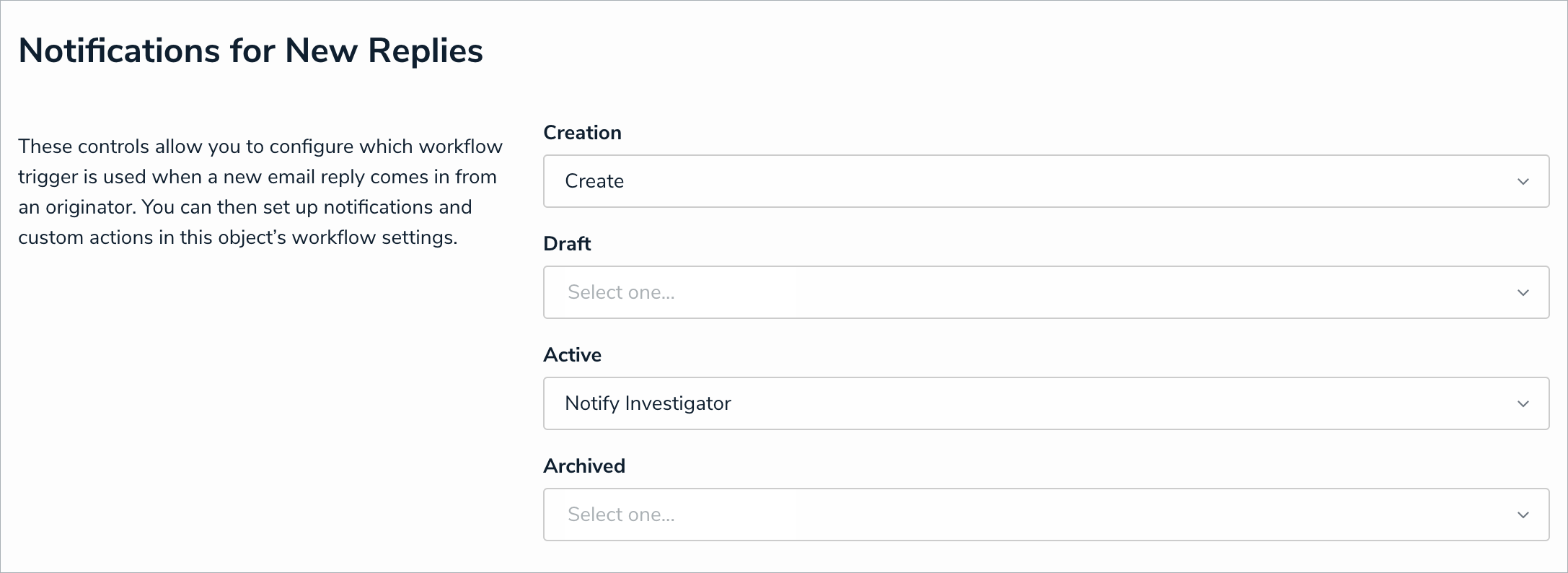The width and height of the screenshot is (1568, 573).
Task: Click 'Select one...' placeholder under Archived
Action: click(x=621, y=515)
